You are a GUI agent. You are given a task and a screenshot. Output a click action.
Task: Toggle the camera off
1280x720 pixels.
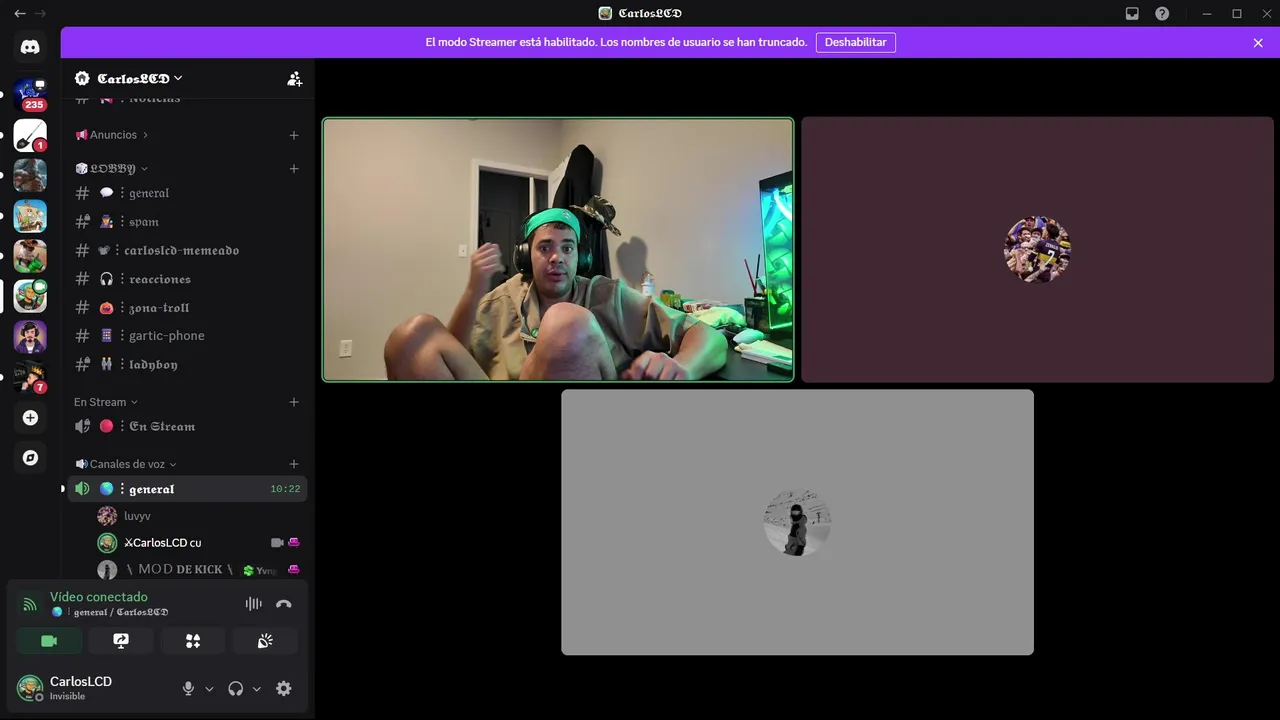click(49, 641)
